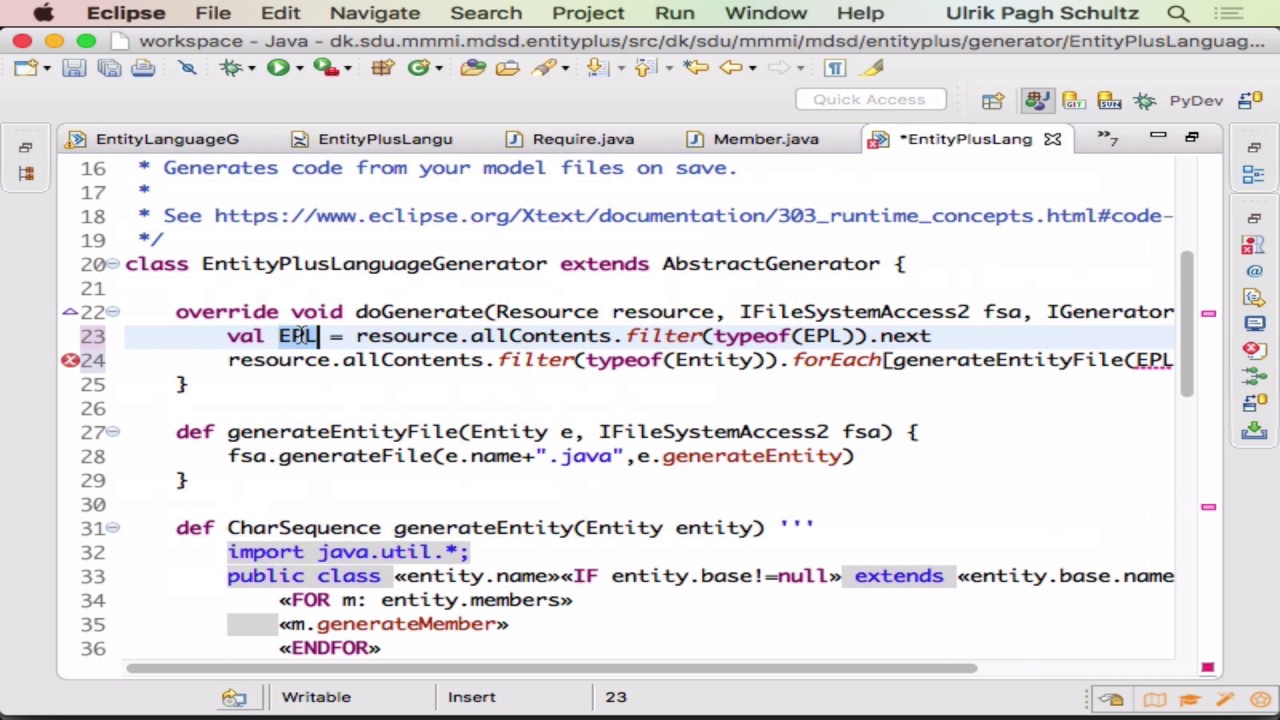Save the current file with the floppy icon
Viewport: 1280px width, 720px height.
73,68
